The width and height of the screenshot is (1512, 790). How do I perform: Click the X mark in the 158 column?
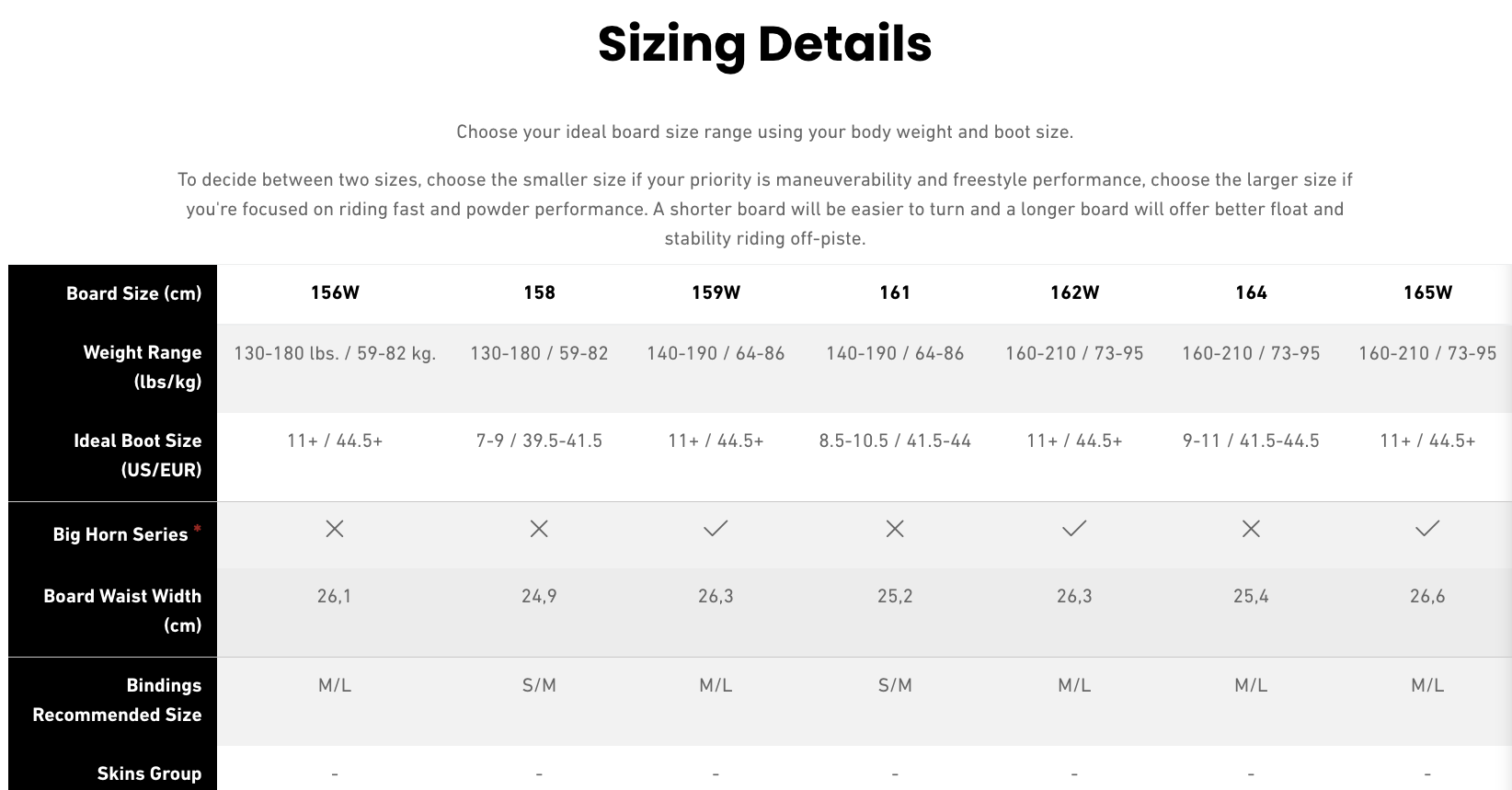539,529
